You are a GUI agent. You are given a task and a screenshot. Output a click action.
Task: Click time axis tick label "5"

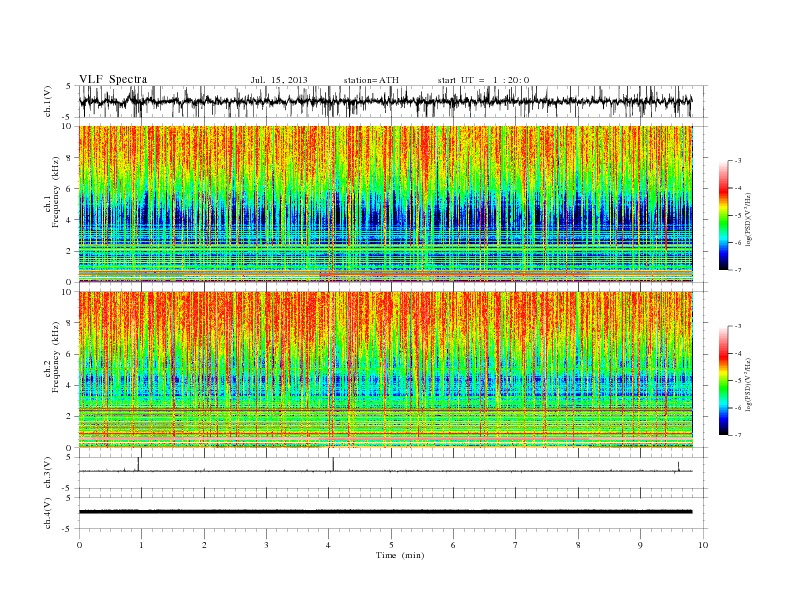tap(391, 545)
